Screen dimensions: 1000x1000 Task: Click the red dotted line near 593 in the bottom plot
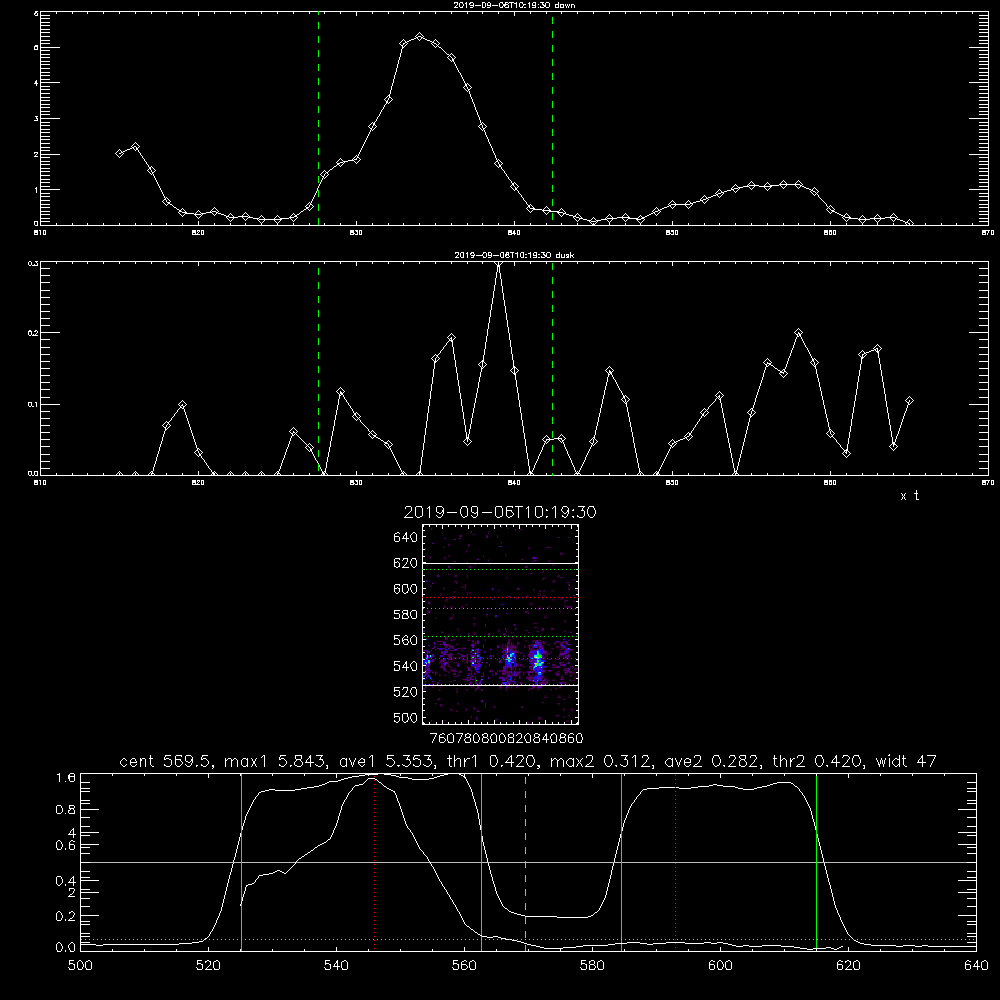[x=675, y=861]
